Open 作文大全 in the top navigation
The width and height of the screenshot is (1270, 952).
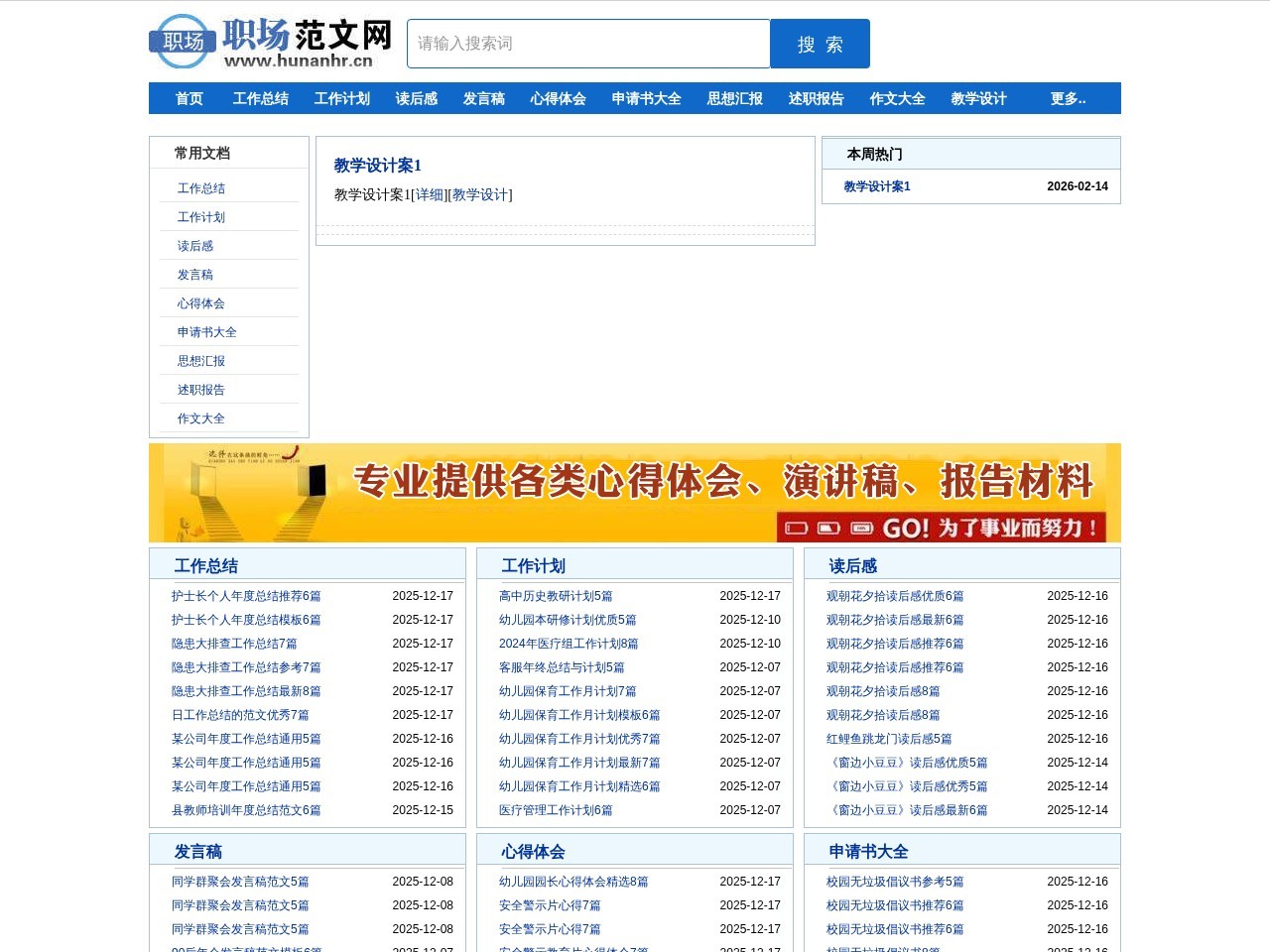tap(898, 98)
